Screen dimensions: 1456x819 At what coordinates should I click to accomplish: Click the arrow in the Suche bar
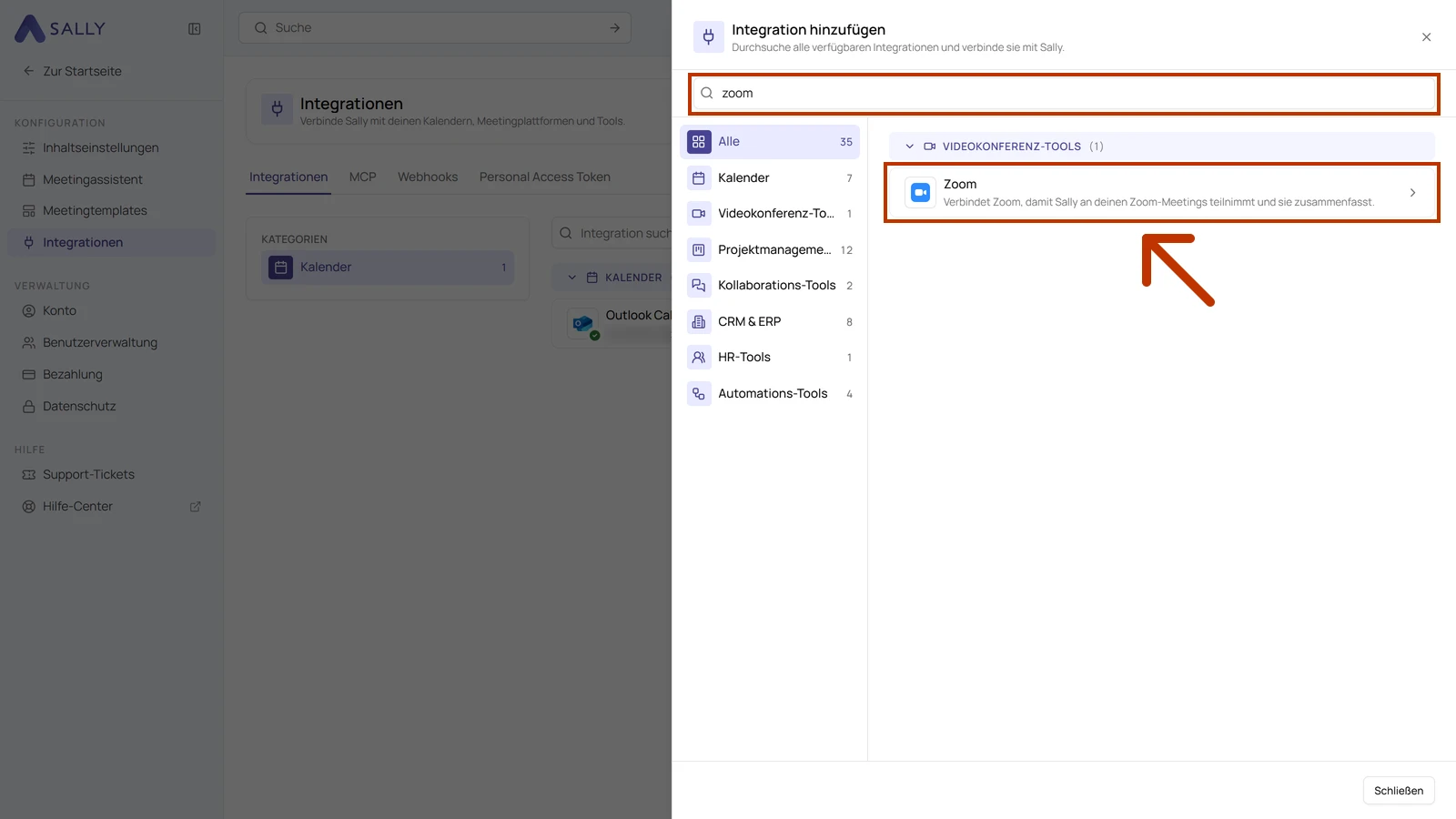[x=615, y=28]
